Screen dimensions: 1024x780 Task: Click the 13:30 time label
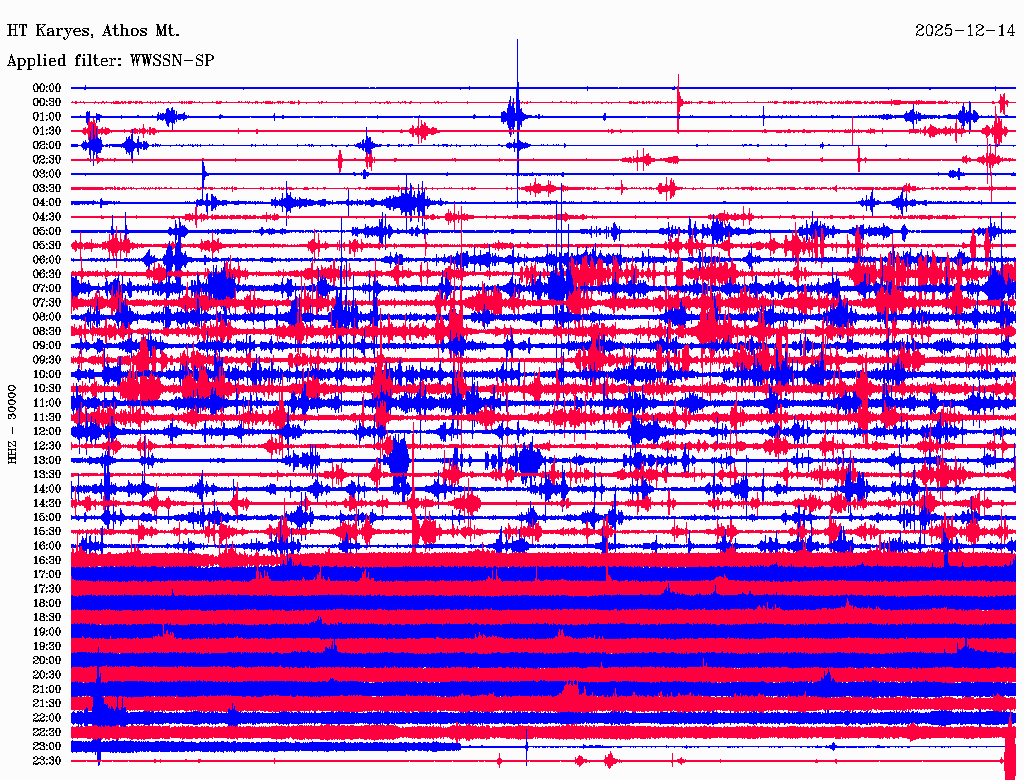point(47,474)
